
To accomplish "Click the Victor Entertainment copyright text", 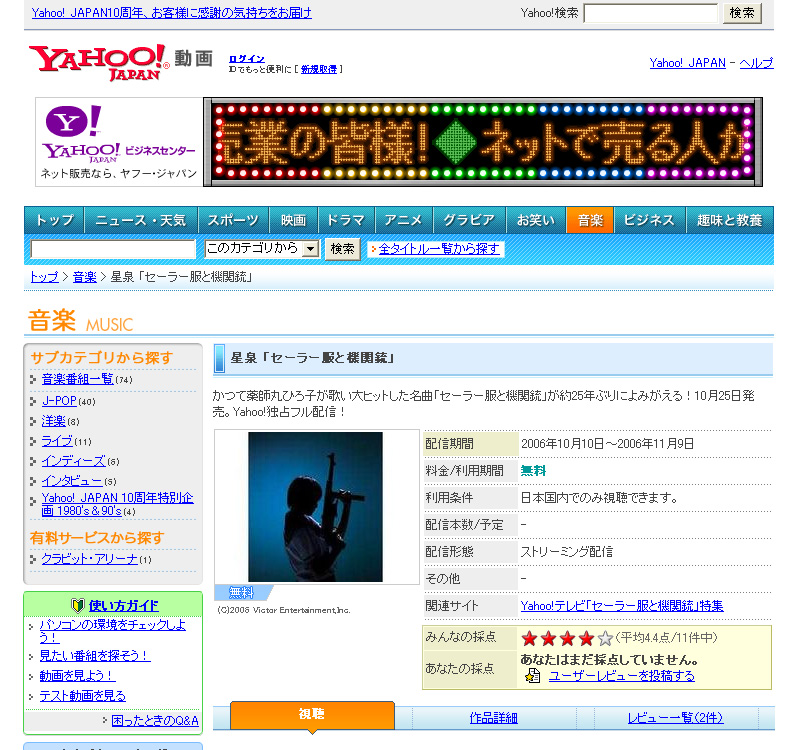I will (284, 610).
